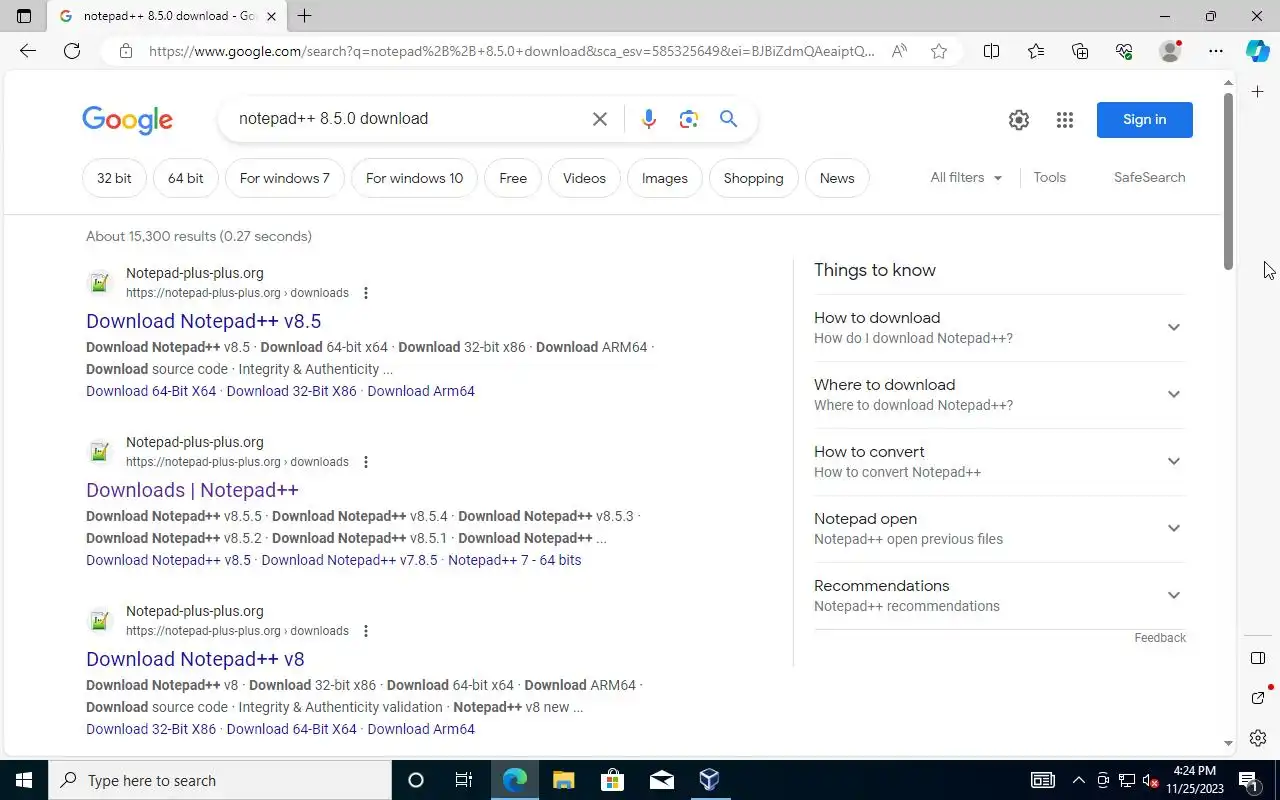Image resolution: width=1280 pixels, height=800 pixels.
Task: Click the refresh page icon
Action: (x=72, y=51)
